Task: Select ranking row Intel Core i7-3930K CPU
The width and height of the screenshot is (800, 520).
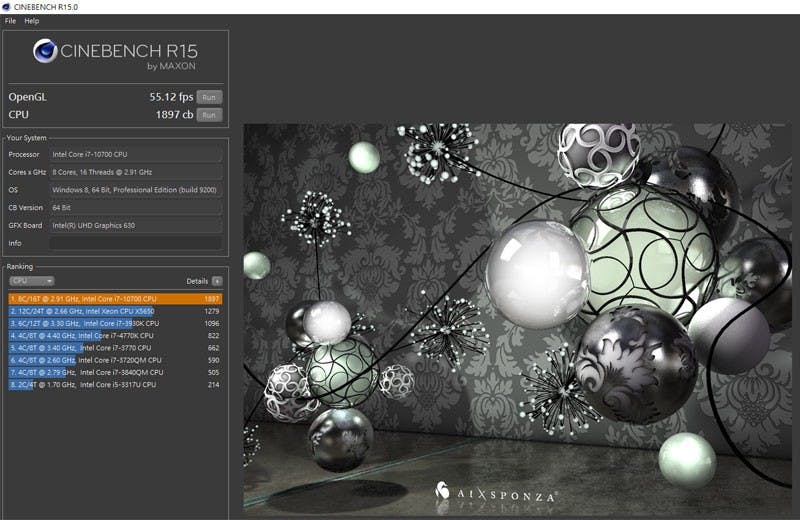Action: [115, 323]
